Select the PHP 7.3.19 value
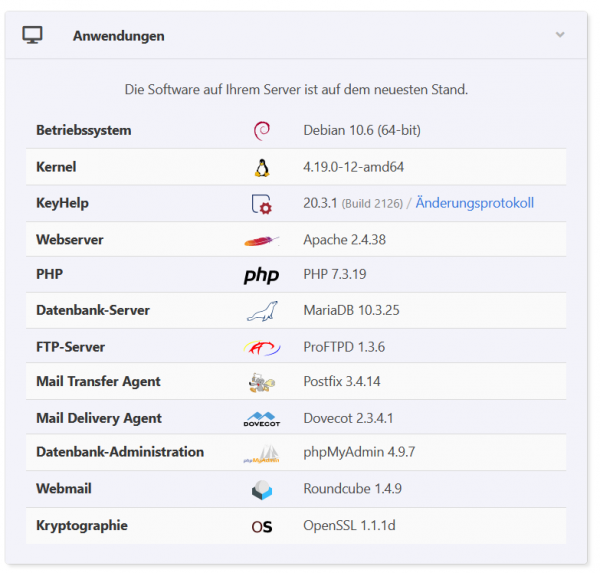The height and width of the screenshot is (573, 600). pyautogui.click(x=335, y=274)
